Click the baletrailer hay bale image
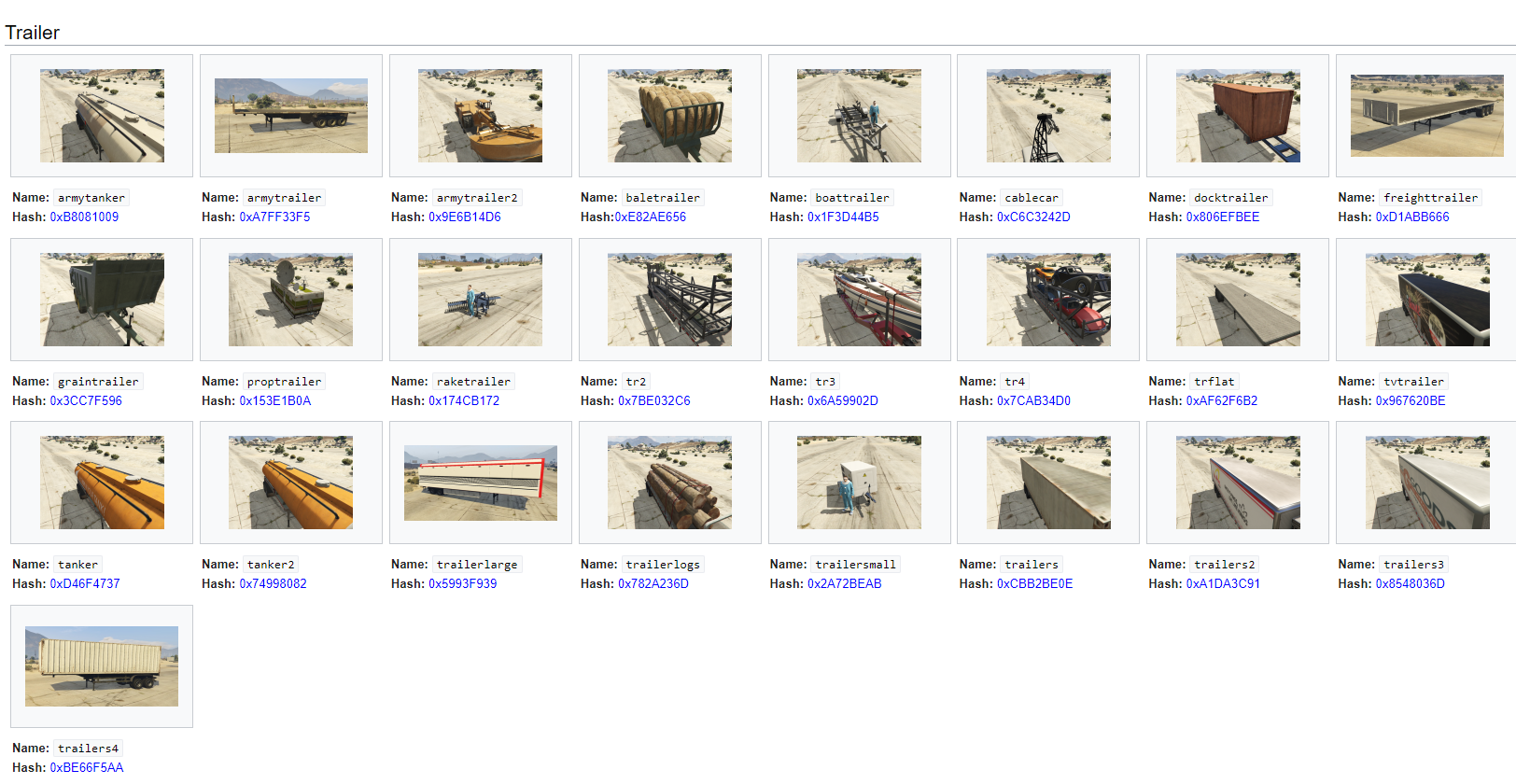 (x=669, y=116)
